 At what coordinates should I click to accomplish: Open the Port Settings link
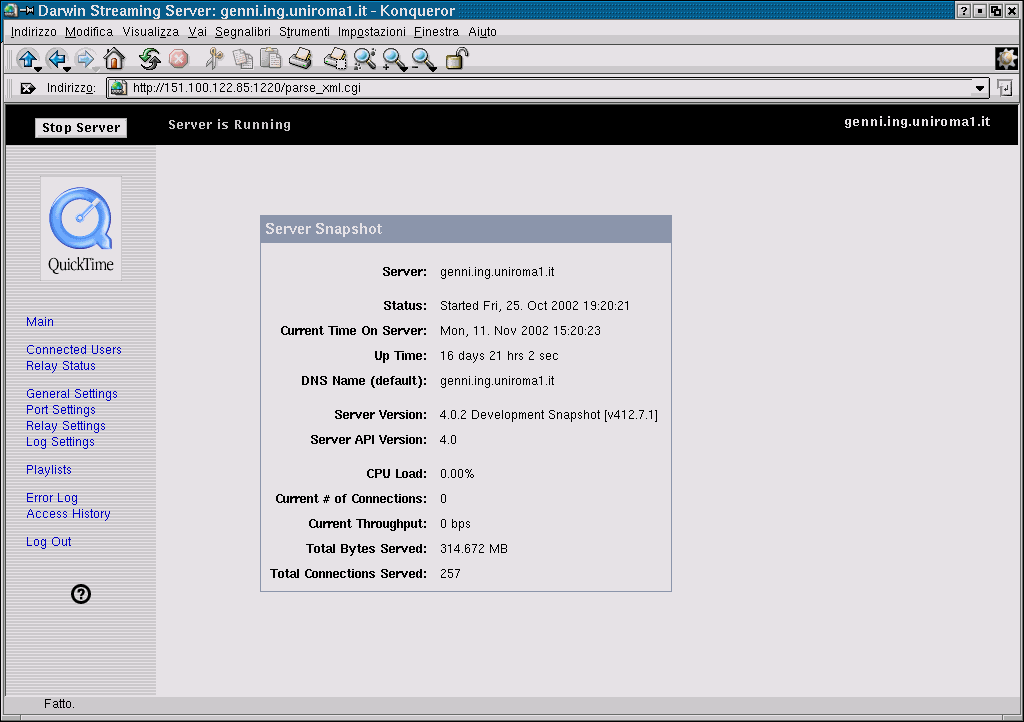pyautogui.click(x=61, y=410)
